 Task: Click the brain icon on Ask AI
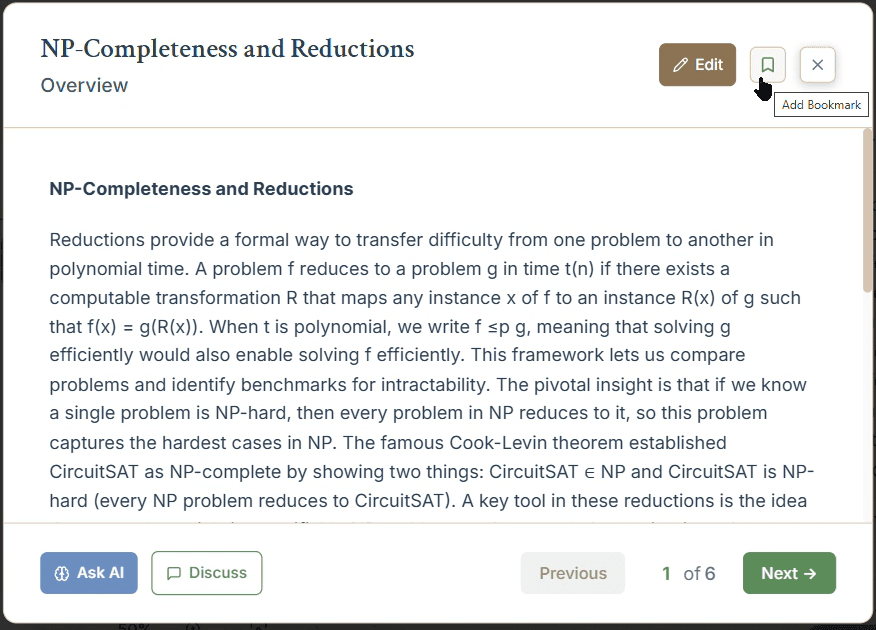point(61,573)
